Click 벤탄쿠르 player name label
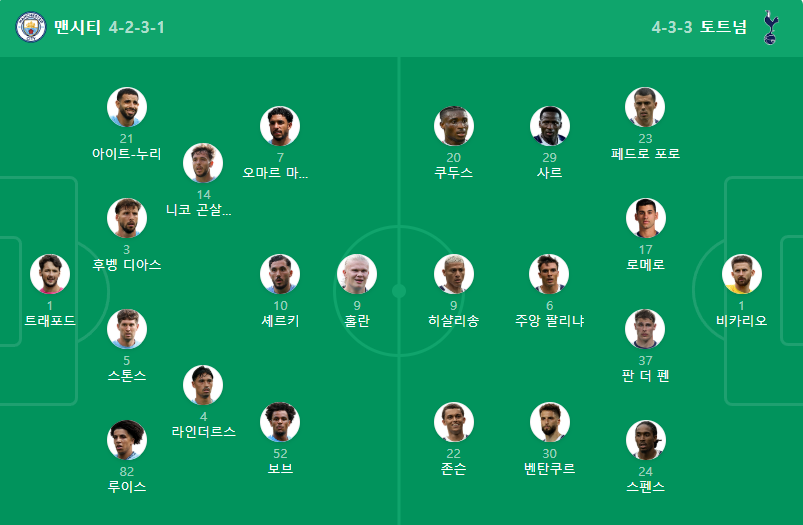Viewport: 803px width, 525px height. (550, 469)
